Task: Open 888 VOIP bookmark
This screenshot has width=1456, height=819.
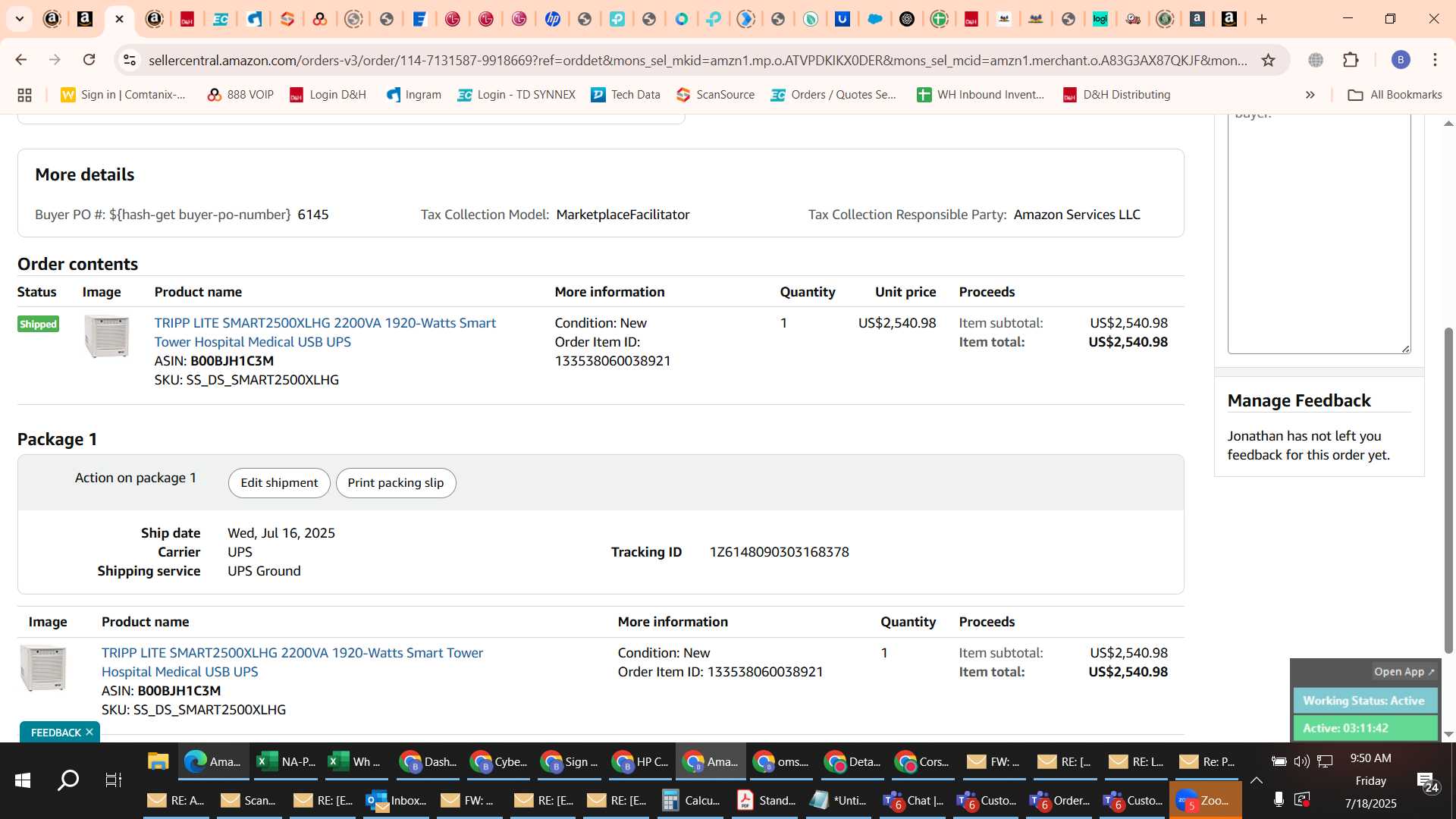Action: tap(240, 95)
